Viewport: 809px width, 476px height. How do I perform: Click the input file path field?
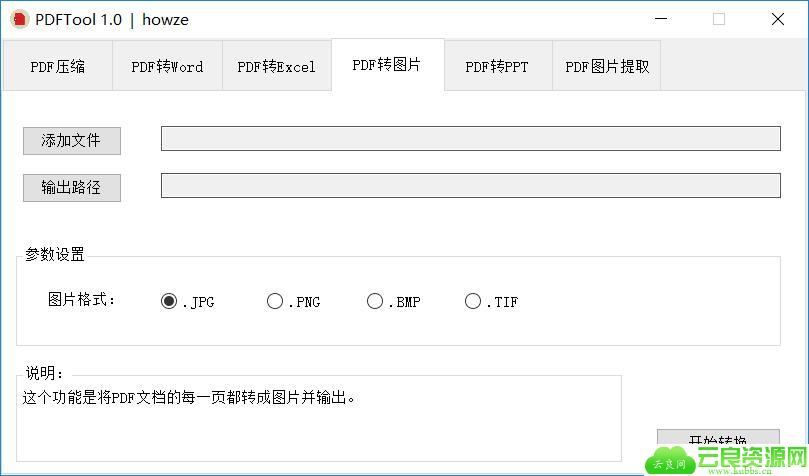click(470, 139)
